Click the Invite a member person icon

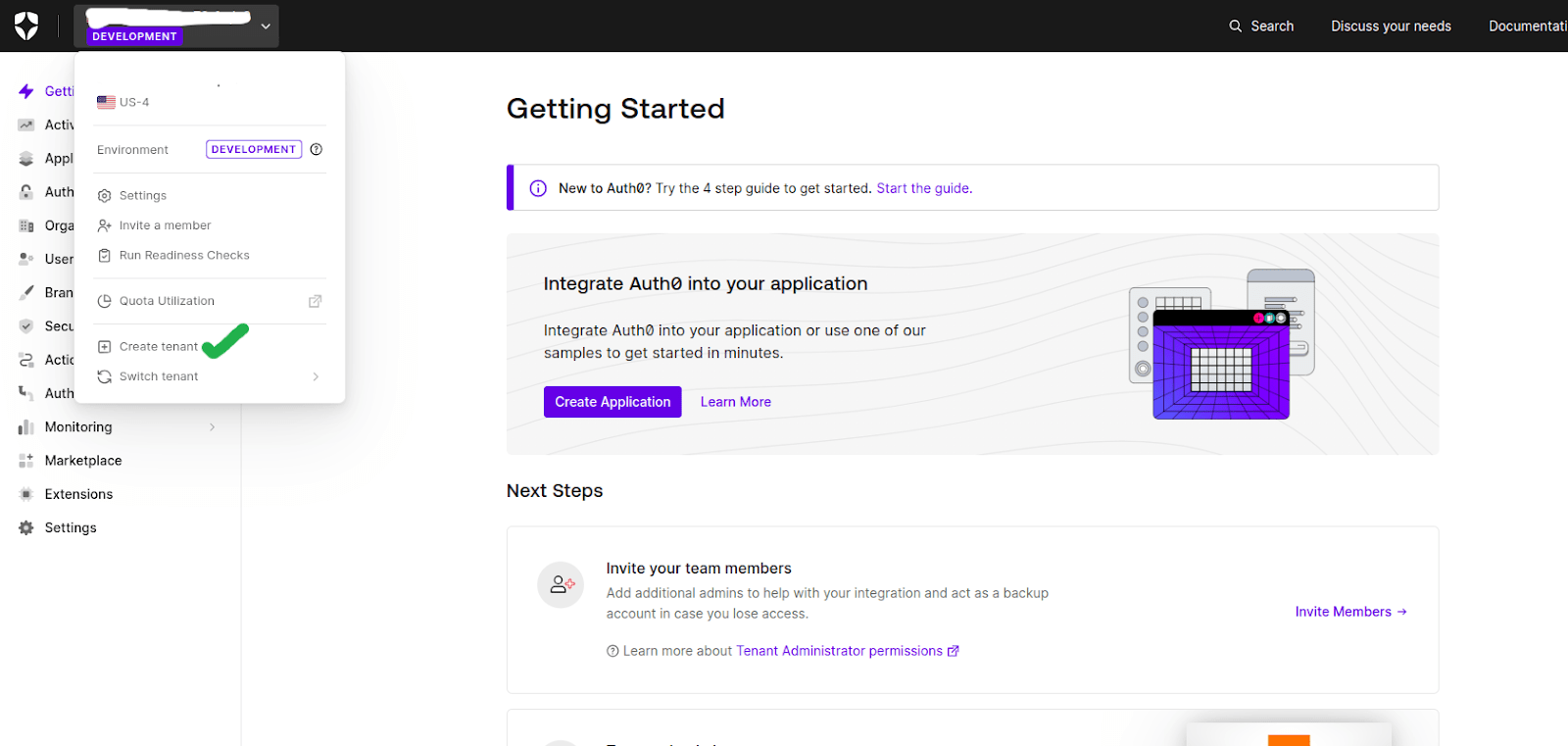pyautogui.click(x=105, y=225)
